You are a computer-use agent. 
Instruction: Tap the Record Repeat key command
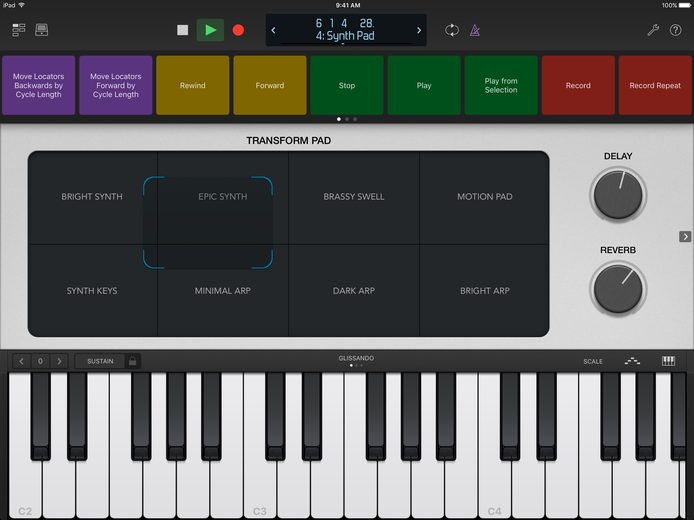coord(655,85)
